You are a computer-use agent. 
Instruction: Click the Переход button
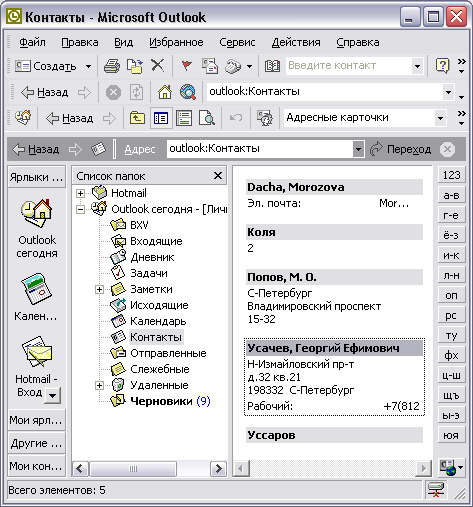(x=400, y=149)
